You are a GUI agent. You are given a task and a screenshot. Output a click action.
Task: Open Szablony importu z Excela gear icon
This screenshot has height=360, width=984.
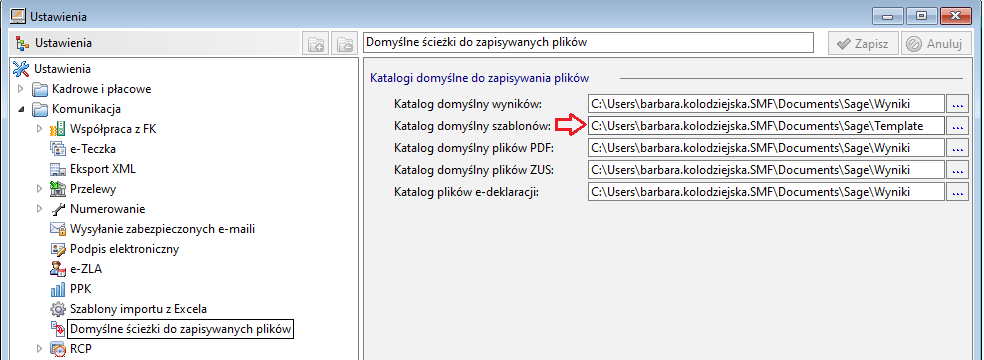(58, 309)
